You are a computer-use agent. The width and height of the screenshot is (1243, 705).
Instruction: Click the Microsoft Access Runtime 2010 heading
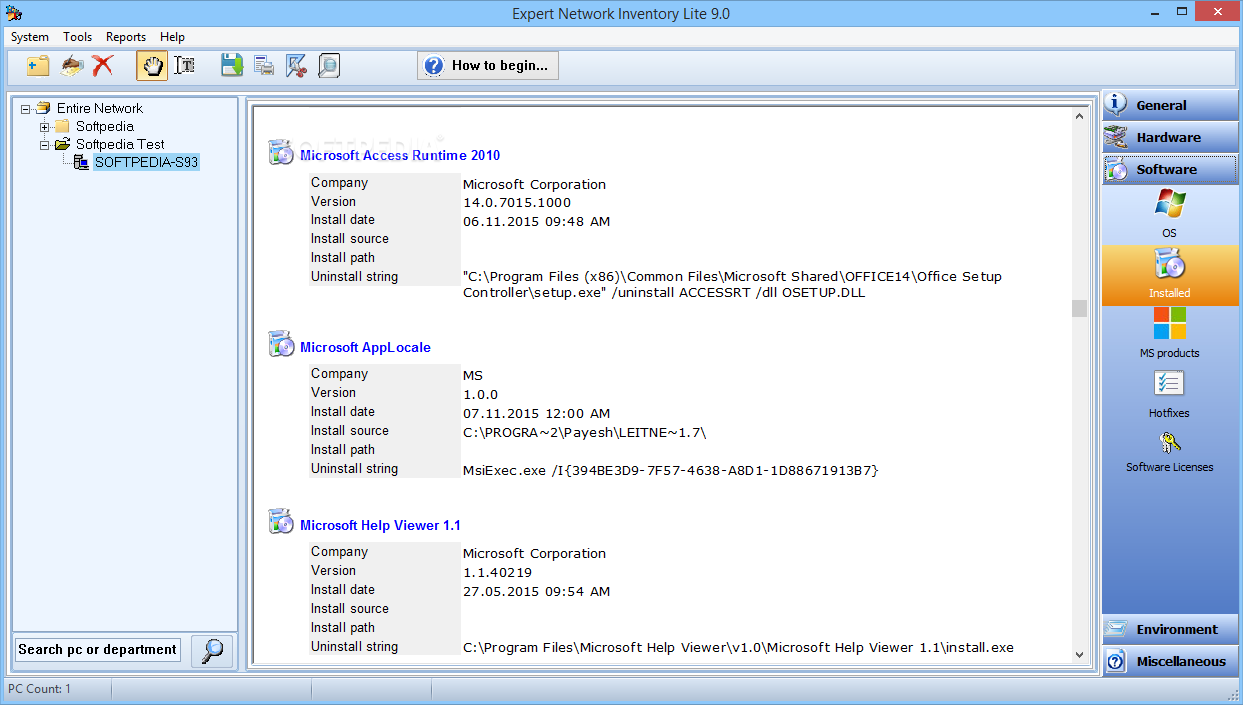(400, 155)
